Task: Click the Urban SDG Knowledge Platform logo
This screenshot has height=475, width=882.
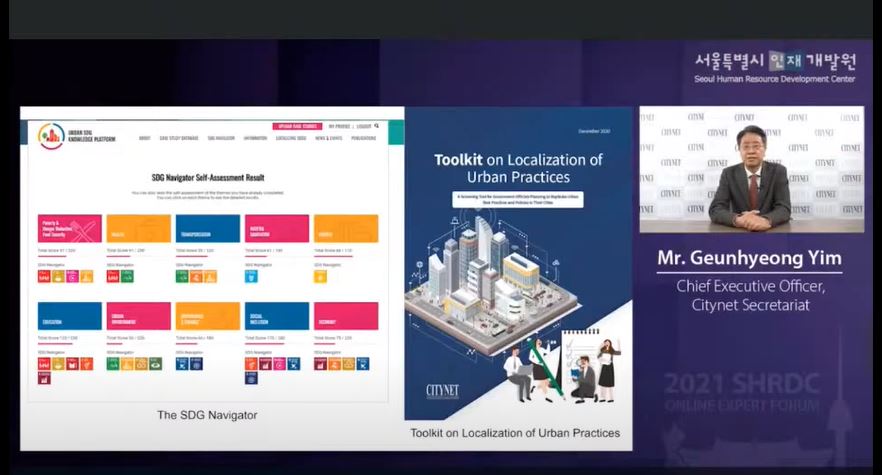Action: point(76,136)
